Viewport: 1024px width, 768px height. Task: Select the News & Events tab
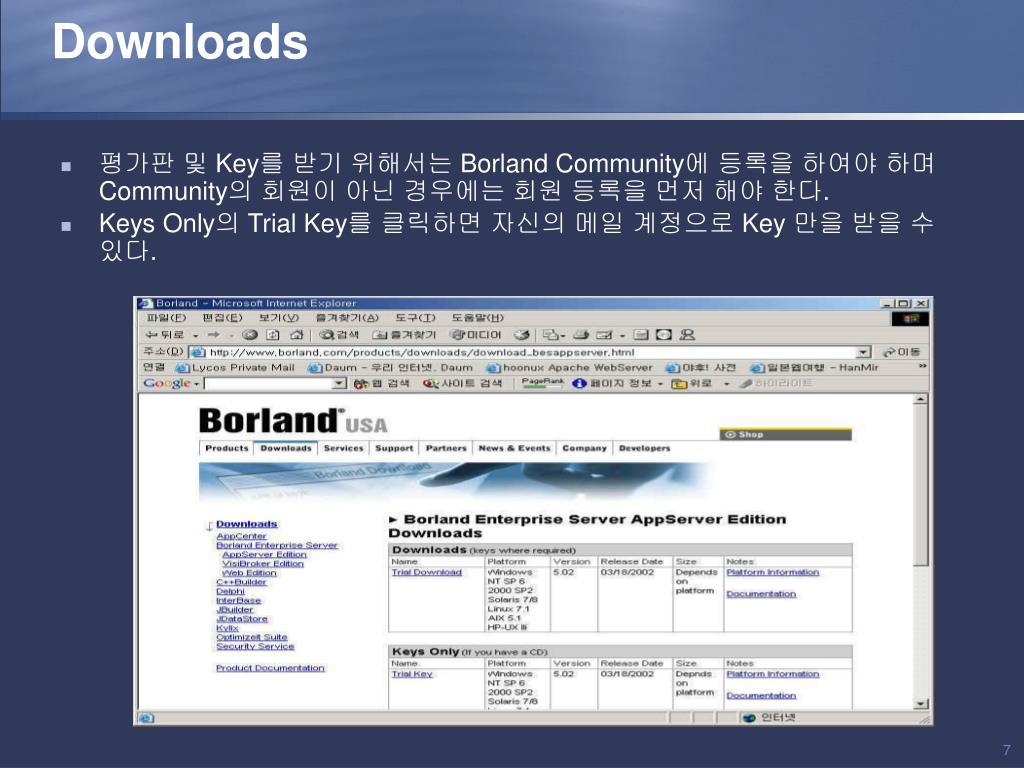515,448
